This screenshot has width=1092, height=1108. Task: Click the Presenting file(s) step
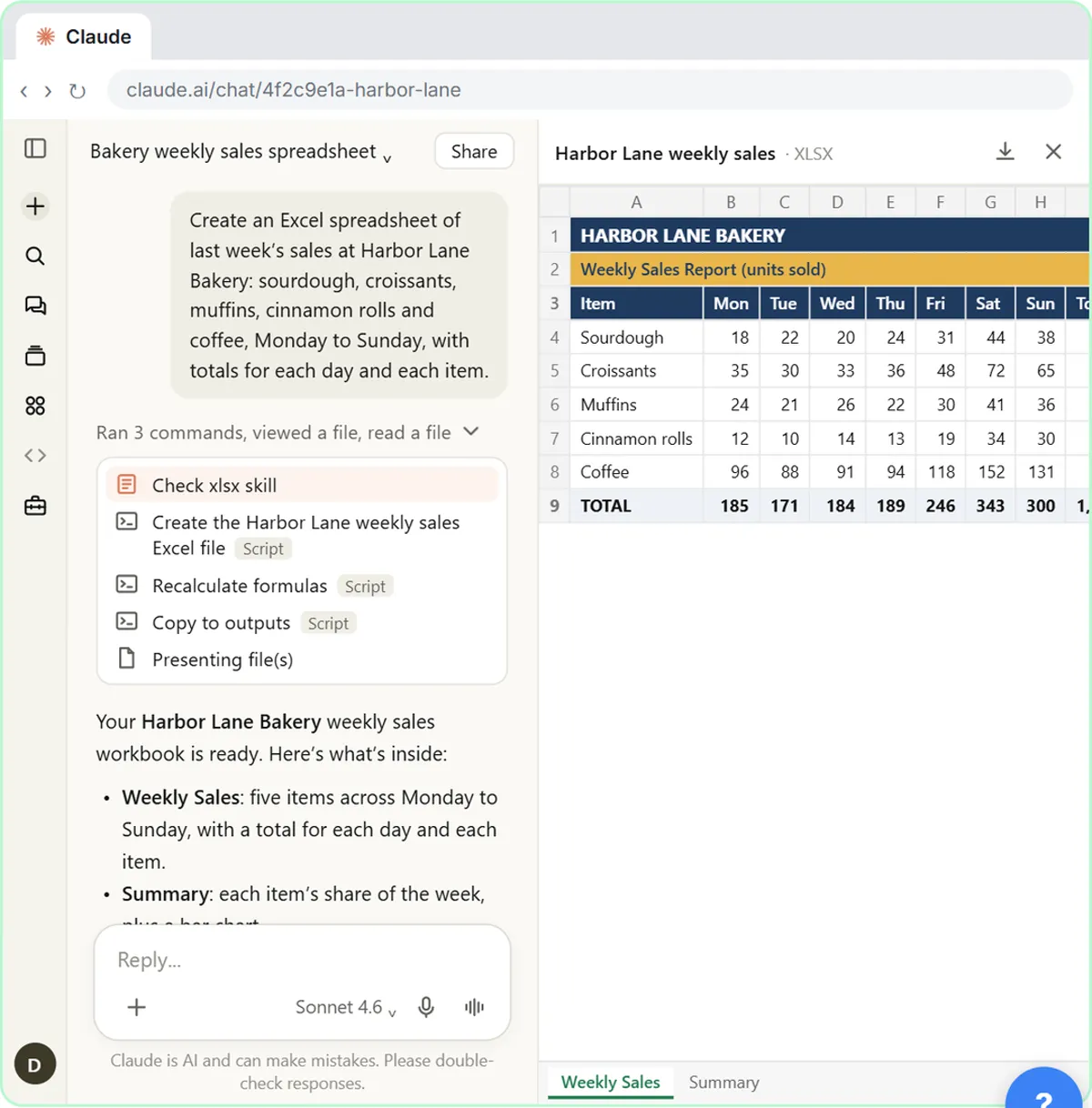tap(302, 660)
